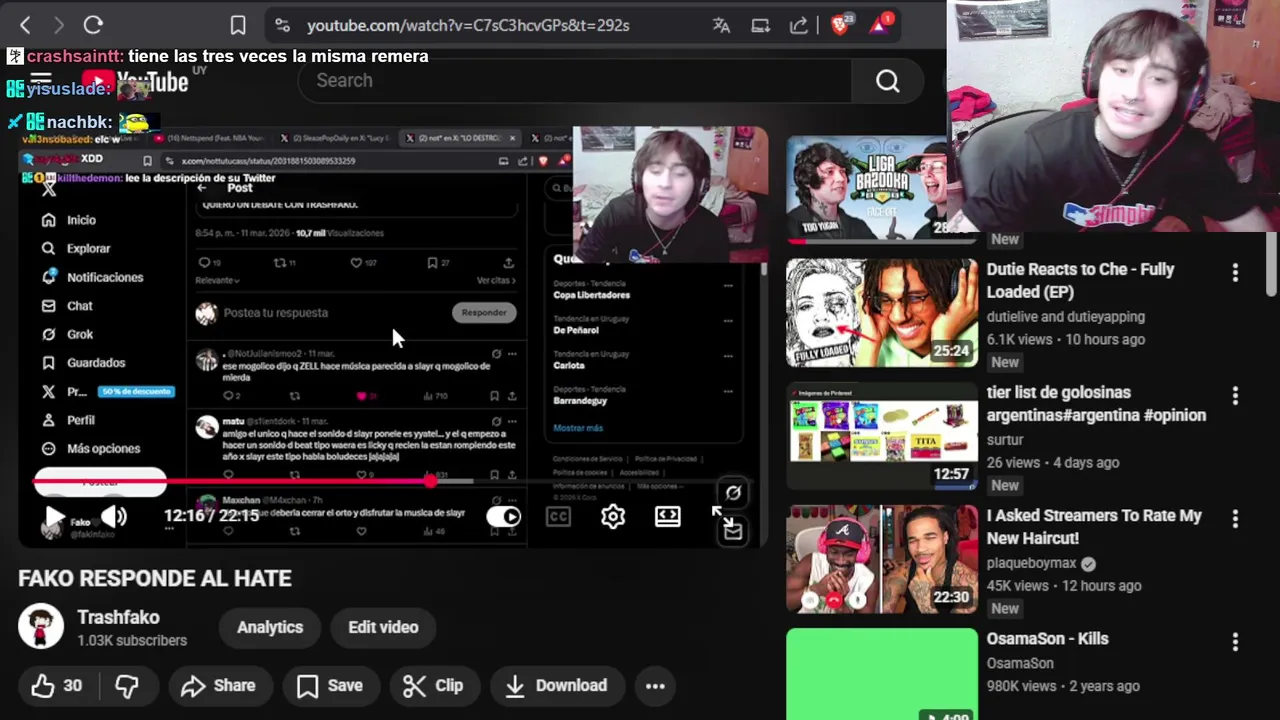Image resolution: width=1280 pixels, height=720 pixels.
Task: Click the 12:16 / 22:15 time display
Action: (x=211, y=516)
